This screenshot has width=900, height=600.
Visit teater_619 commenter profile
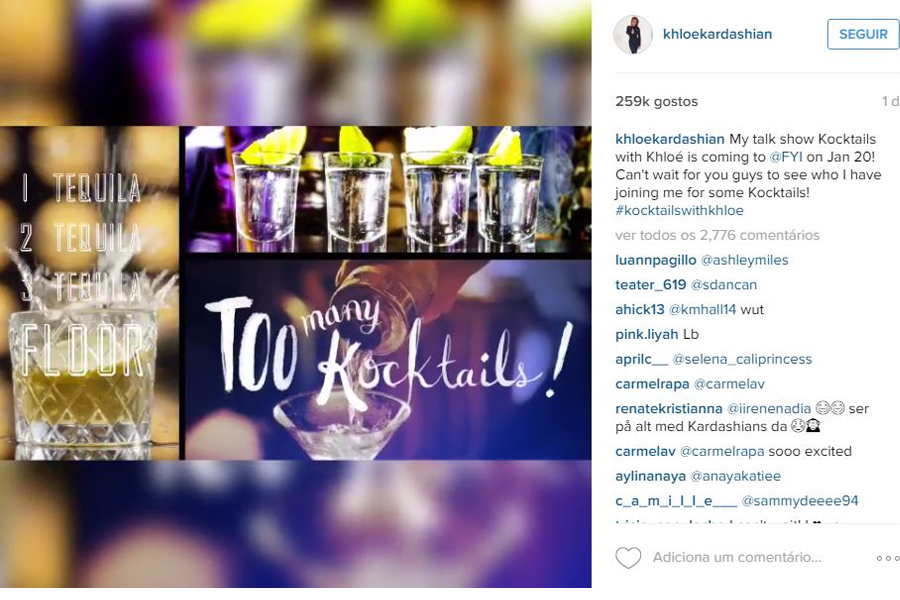coord(650,285)
